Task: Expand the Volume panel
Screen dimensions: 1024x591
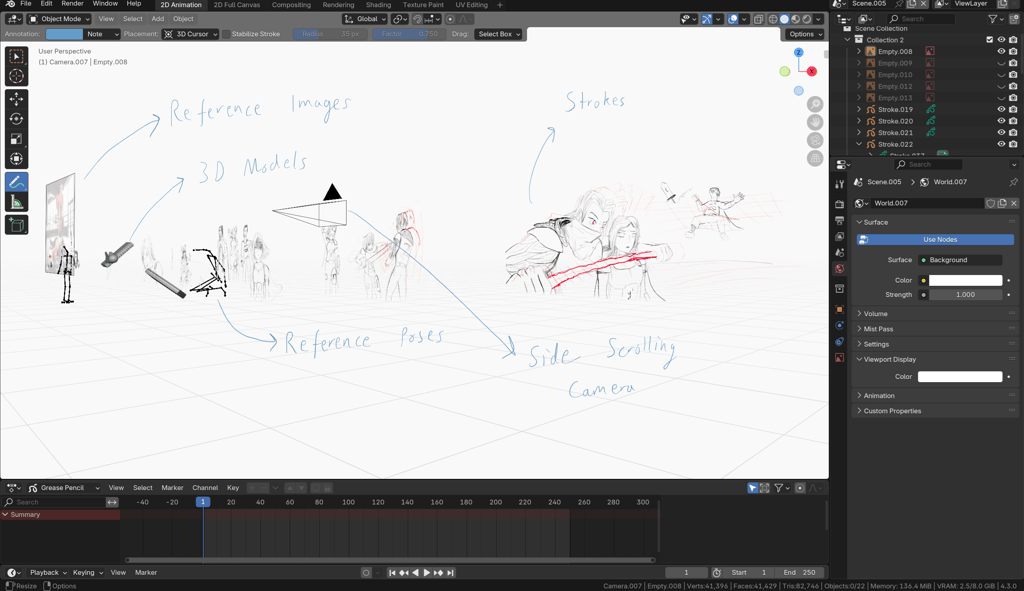Action: pos(936,313)
